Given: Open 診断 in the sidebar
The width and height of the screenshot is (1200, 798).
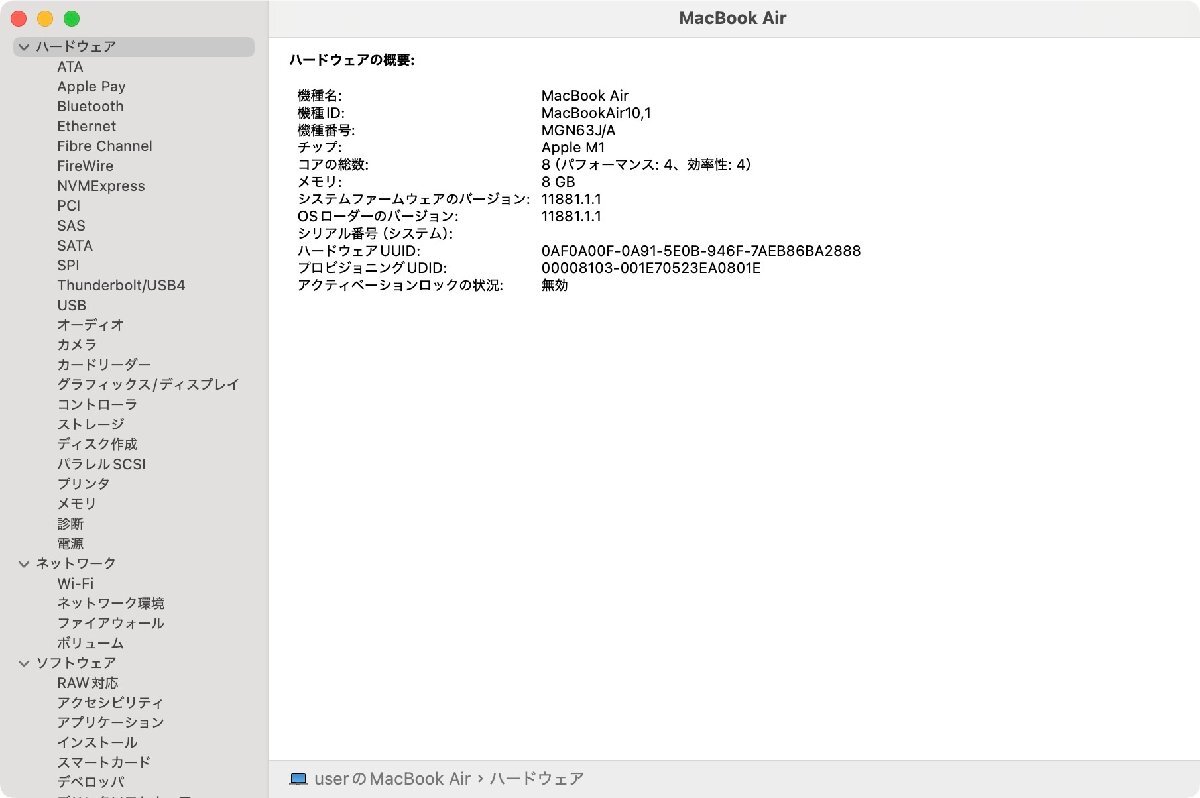Looking at the screenshot, I should point(70,524).
